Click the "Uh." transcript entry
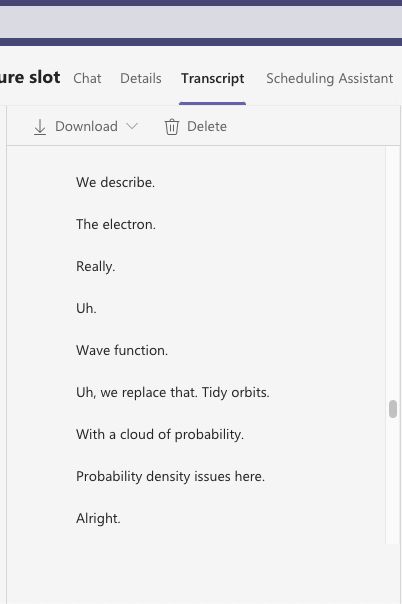402x604 pixels. 86,308
